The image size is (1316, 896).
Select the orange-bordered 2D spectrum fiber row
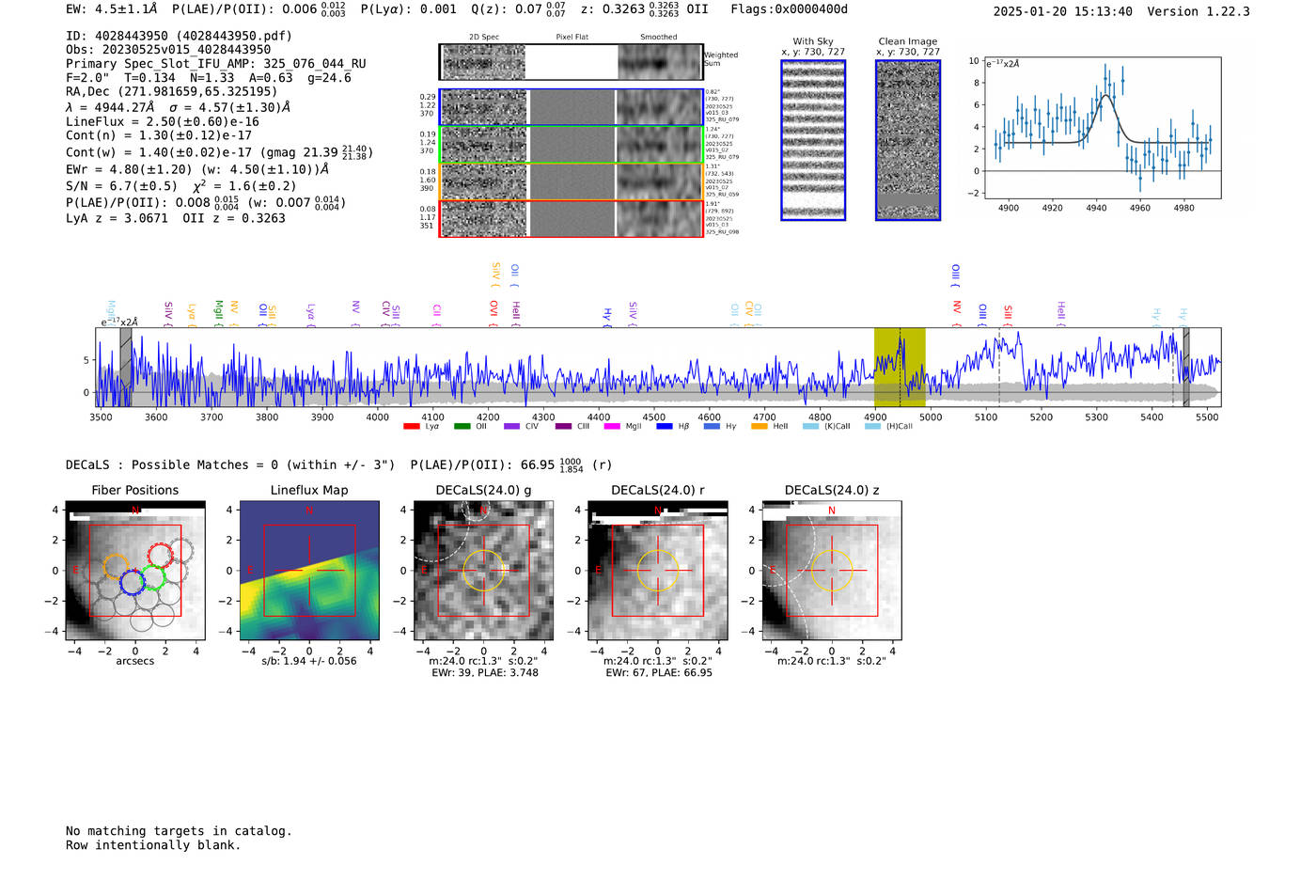click(572, 181)
